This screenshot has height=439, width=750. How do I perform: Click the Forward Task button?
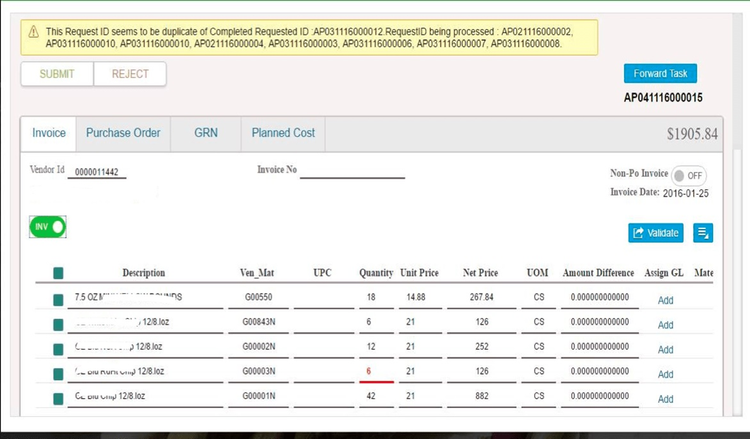660,73
